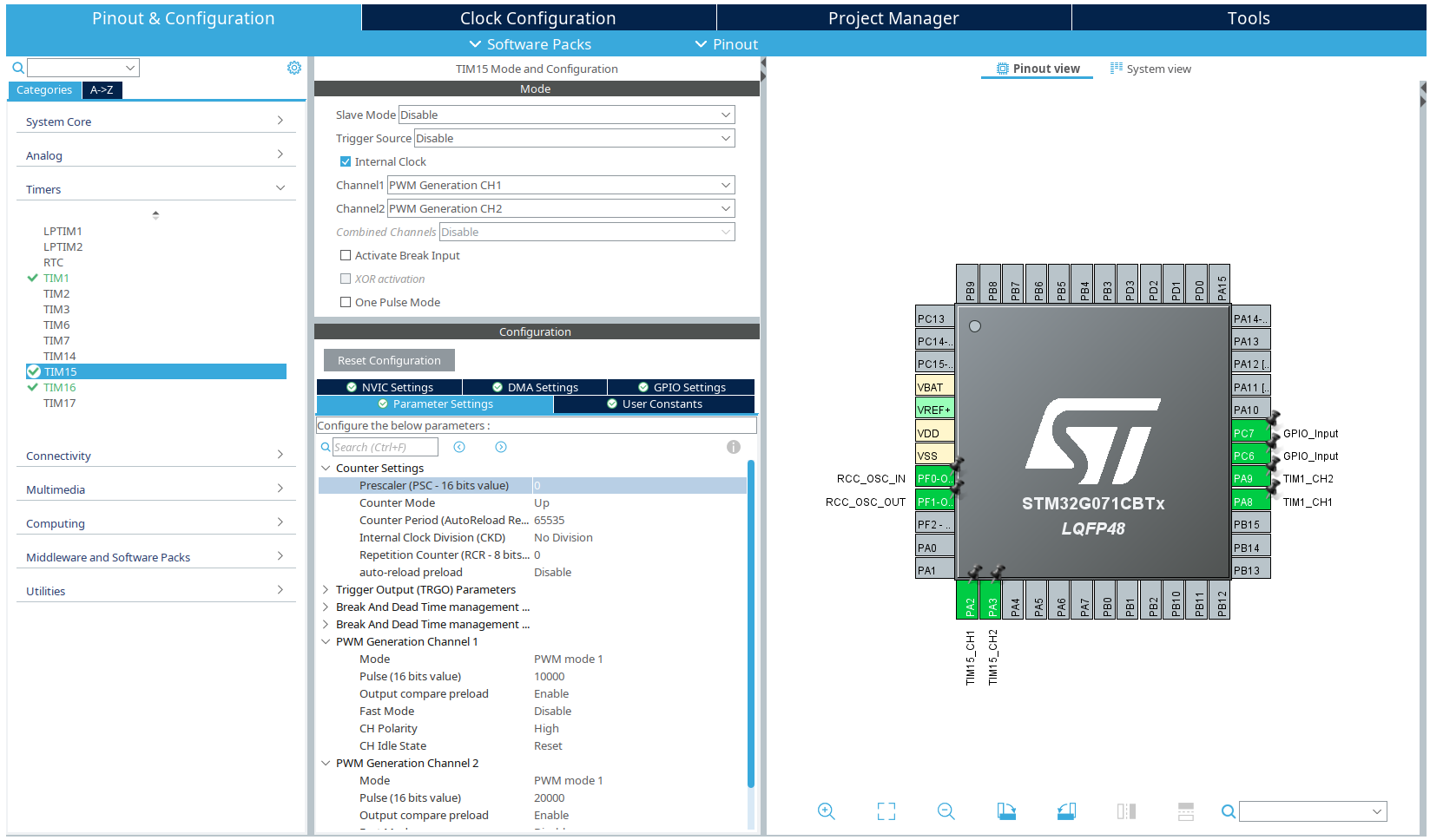Screen dimensions: 1430x840
Task: Click the zoom out icon below chip
Action: (946, 811)
